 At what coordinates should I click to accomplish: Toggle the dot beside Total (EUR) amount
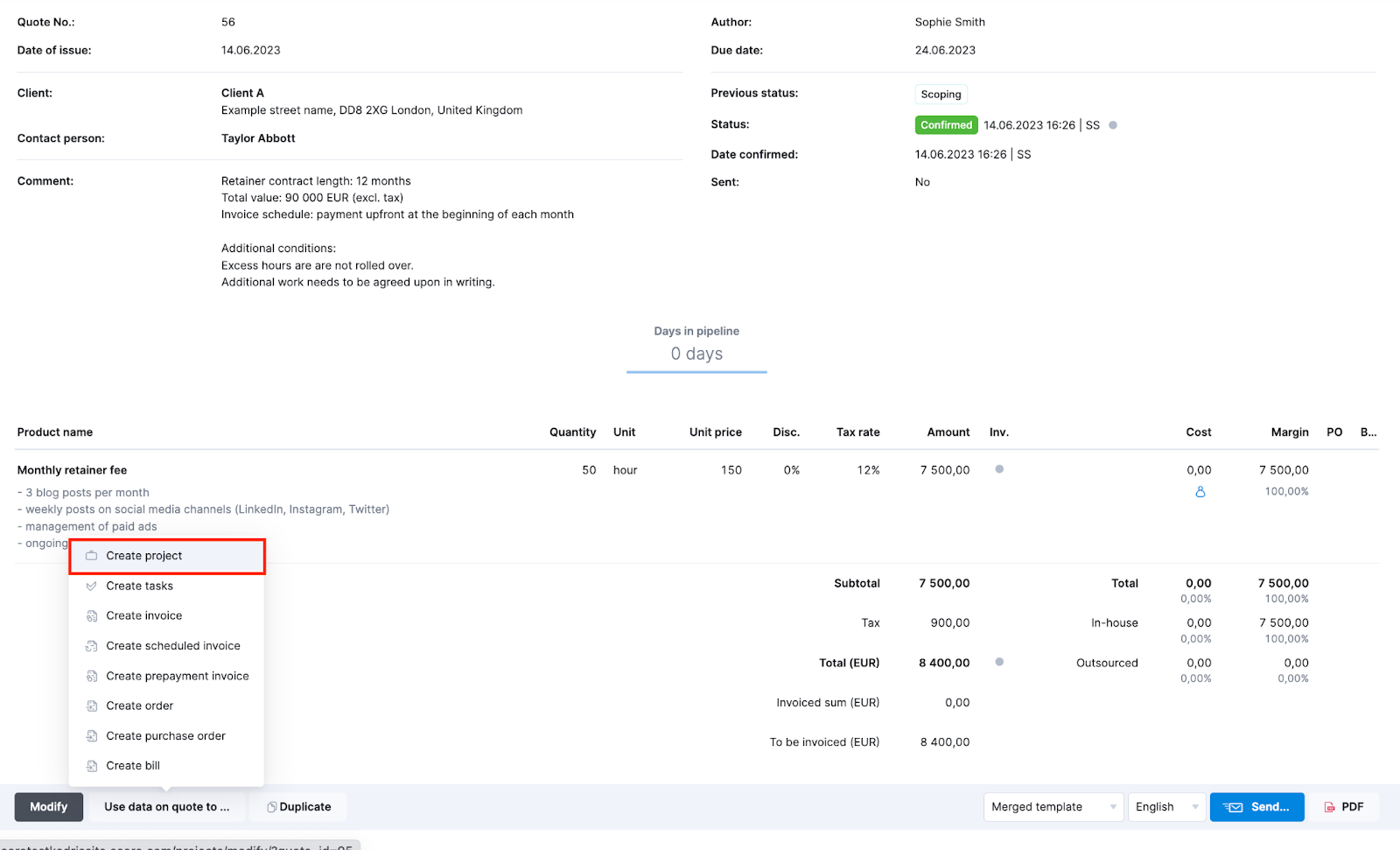(x=998, y=663)
